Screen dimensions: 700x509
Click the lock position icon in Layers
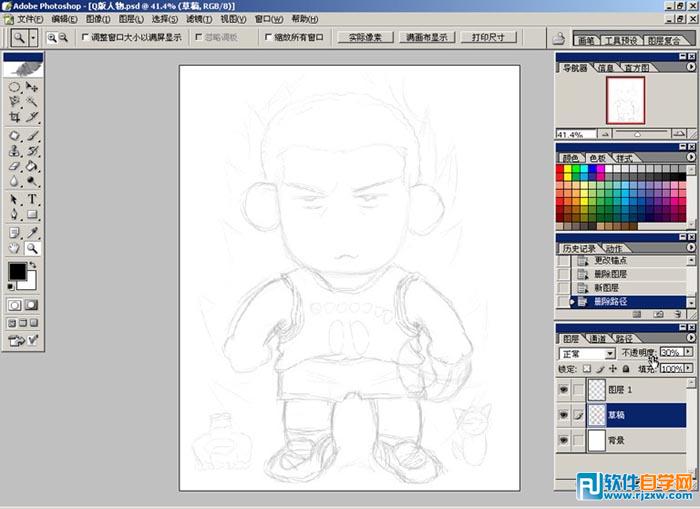pos(612,369)
